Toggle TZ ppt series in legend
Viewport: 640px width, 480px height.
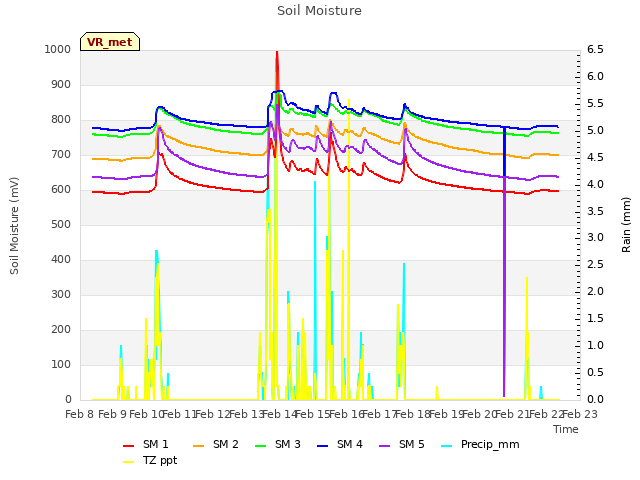(150, 460)
